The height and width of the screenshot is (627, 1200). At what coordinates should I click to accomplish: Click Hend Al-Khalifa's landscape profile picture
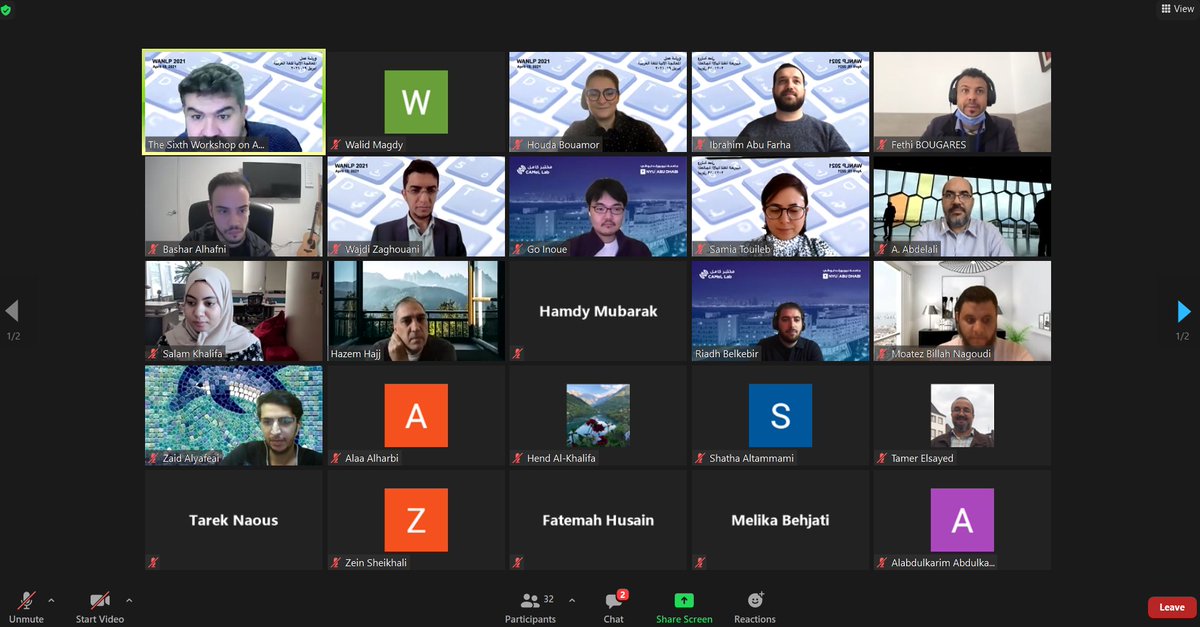point(598,415)
